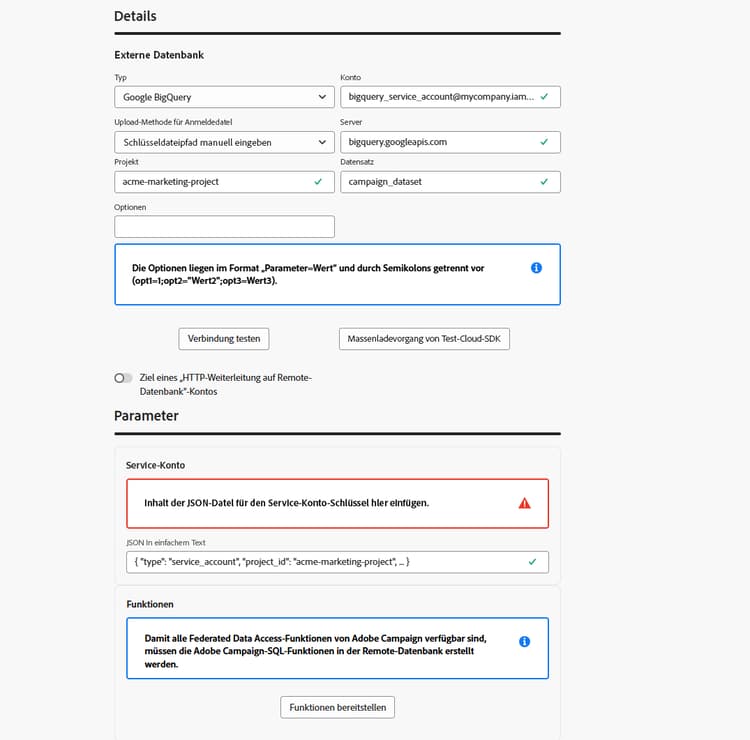
Task: Click the info icon in options format notice
Action: pyautogui.click(x=536, y=268)
